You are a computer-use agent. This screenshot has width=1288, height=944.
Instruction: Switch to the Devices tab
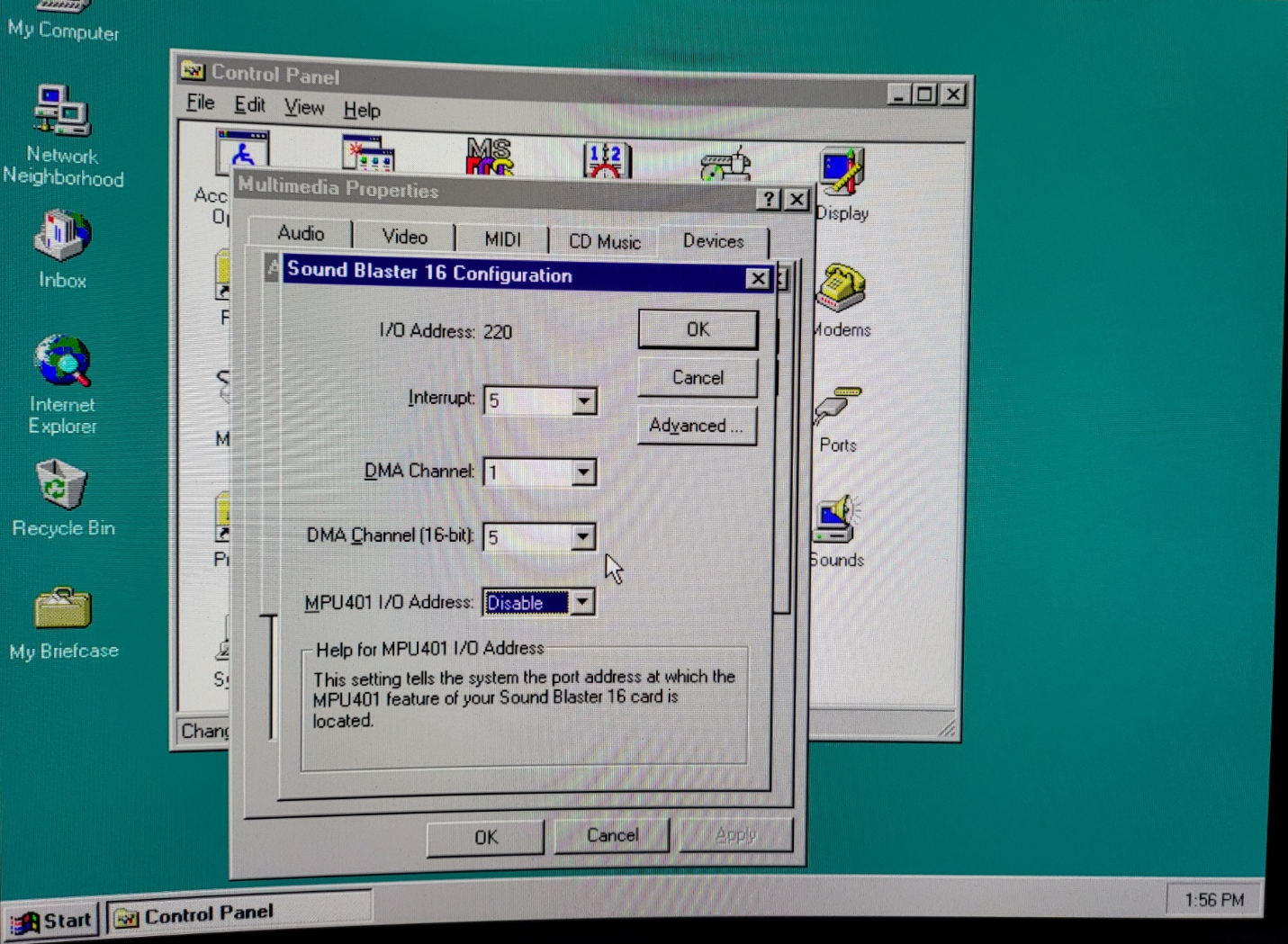pos(713,241)
